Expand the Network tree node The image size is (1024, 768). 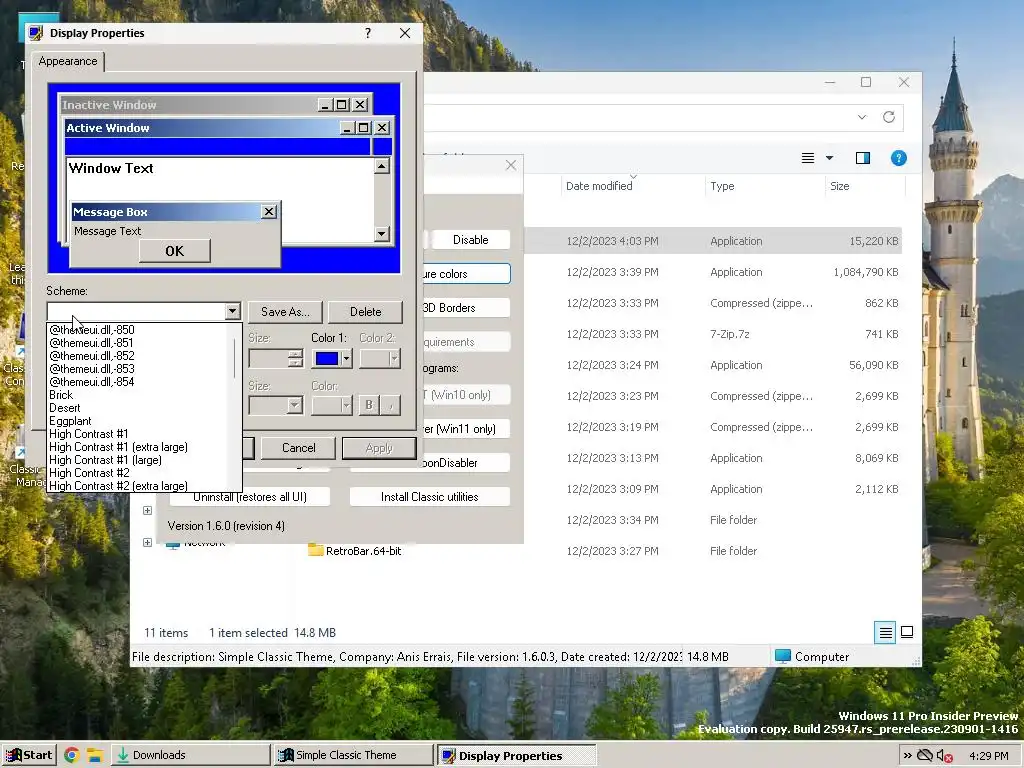coord(148,543)
